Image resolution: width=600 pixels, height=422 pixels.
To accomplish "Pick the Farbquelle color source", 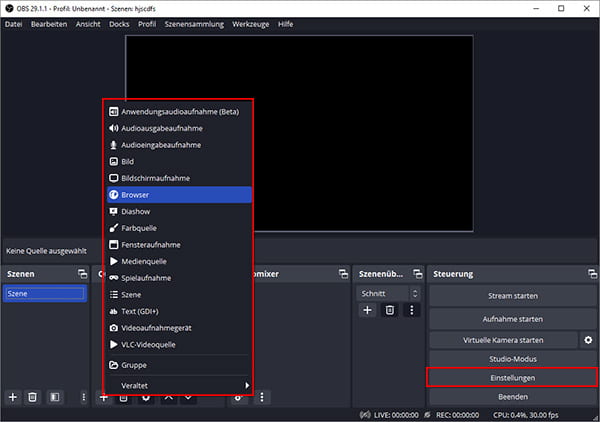I will [179, 228].
